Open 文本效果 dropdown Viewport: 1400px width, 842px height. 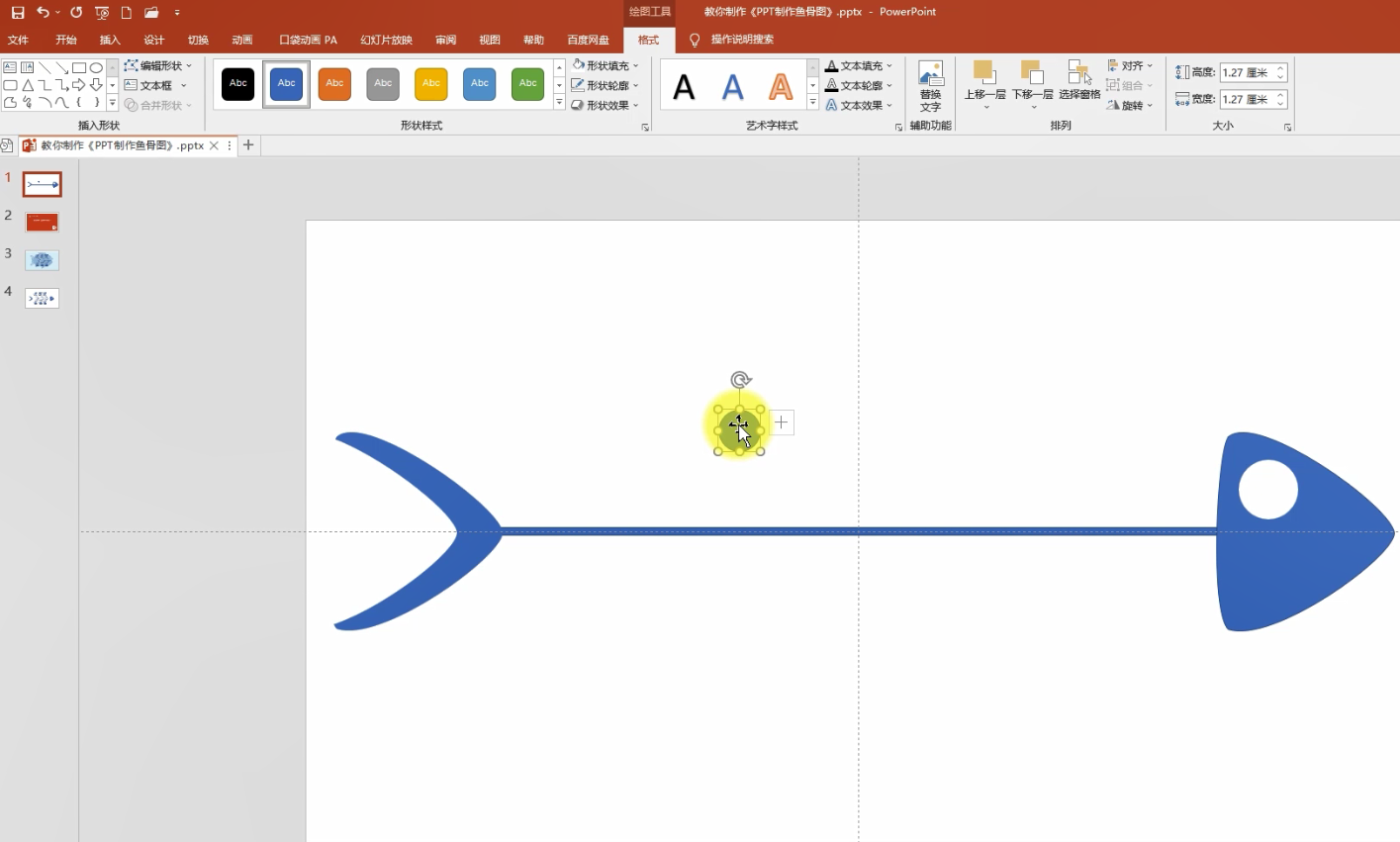(x=860, y=106)
